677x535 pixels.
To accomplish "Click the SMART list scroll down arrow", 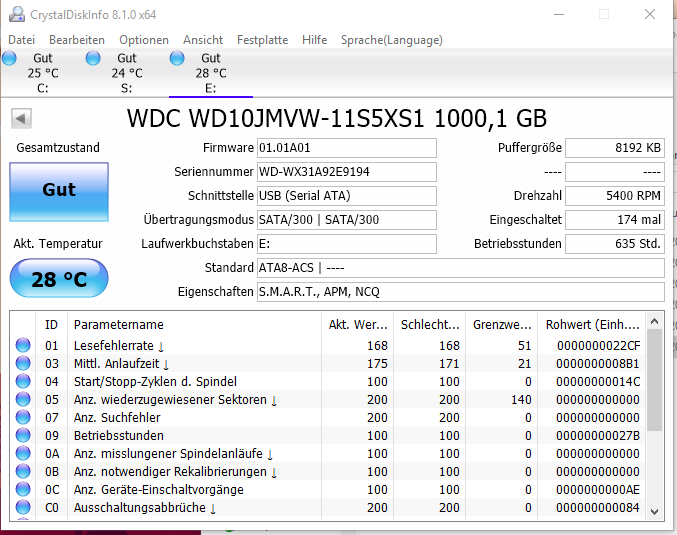I will (x=654, y=512).
